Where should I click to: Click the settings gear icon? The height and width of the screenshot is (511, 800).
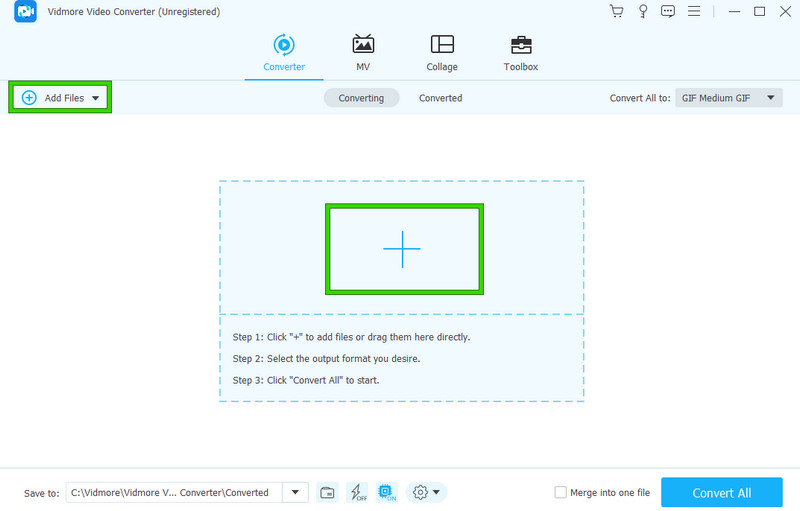pyautogui.click(x=421, y=492)
